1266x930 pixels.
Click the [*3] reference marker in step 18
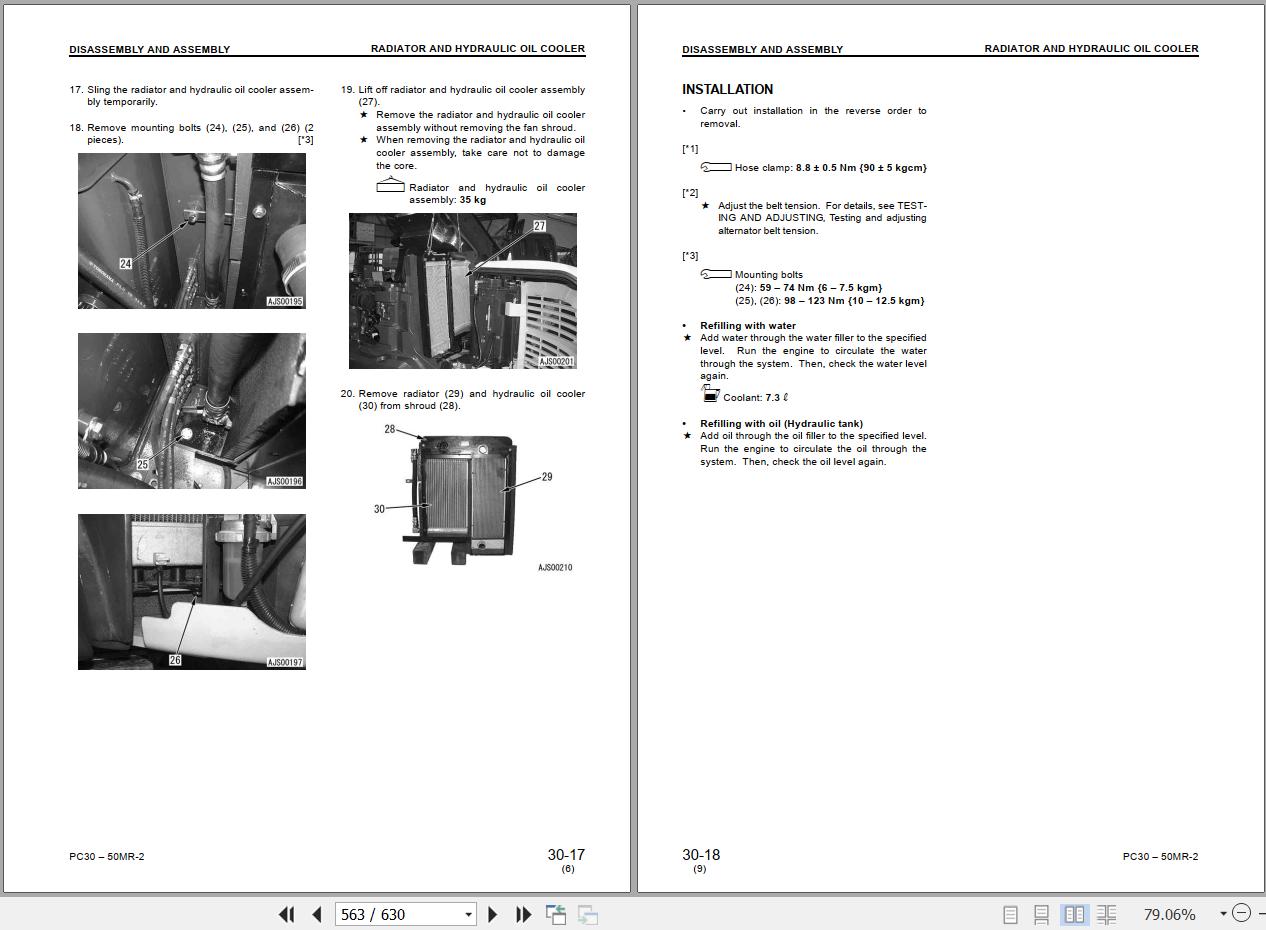(x=306, y=140)
